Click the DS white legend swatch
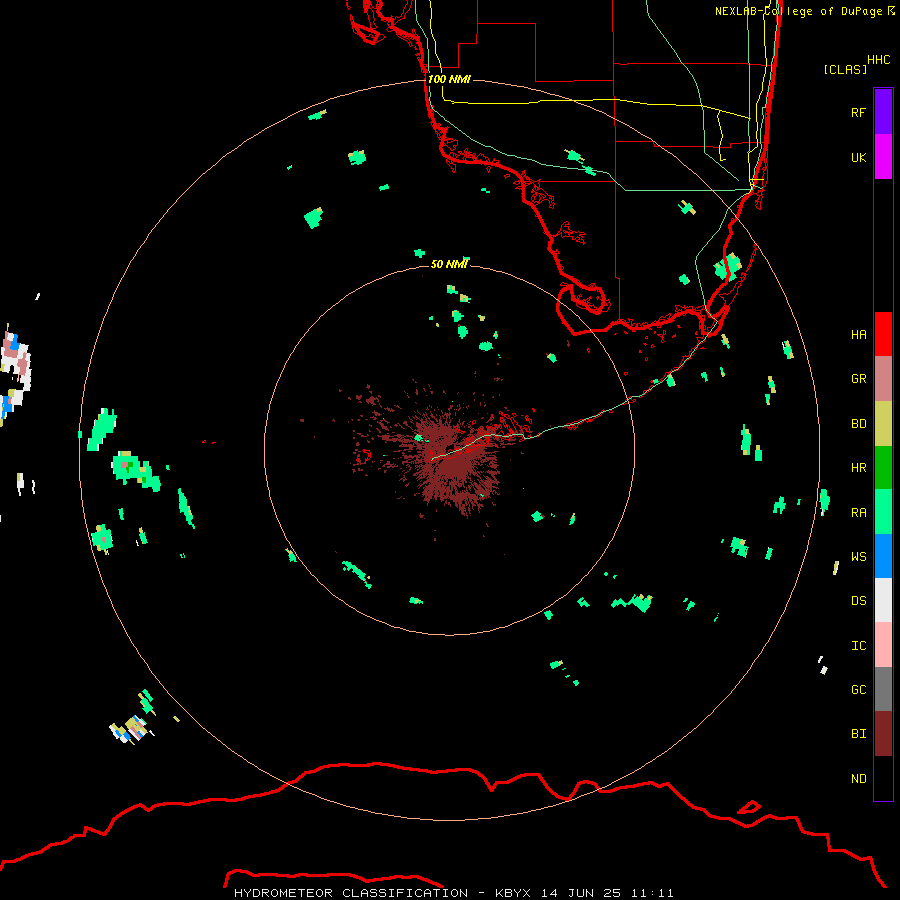The width and height of the screenshot is (900, 900). [883, 600]
